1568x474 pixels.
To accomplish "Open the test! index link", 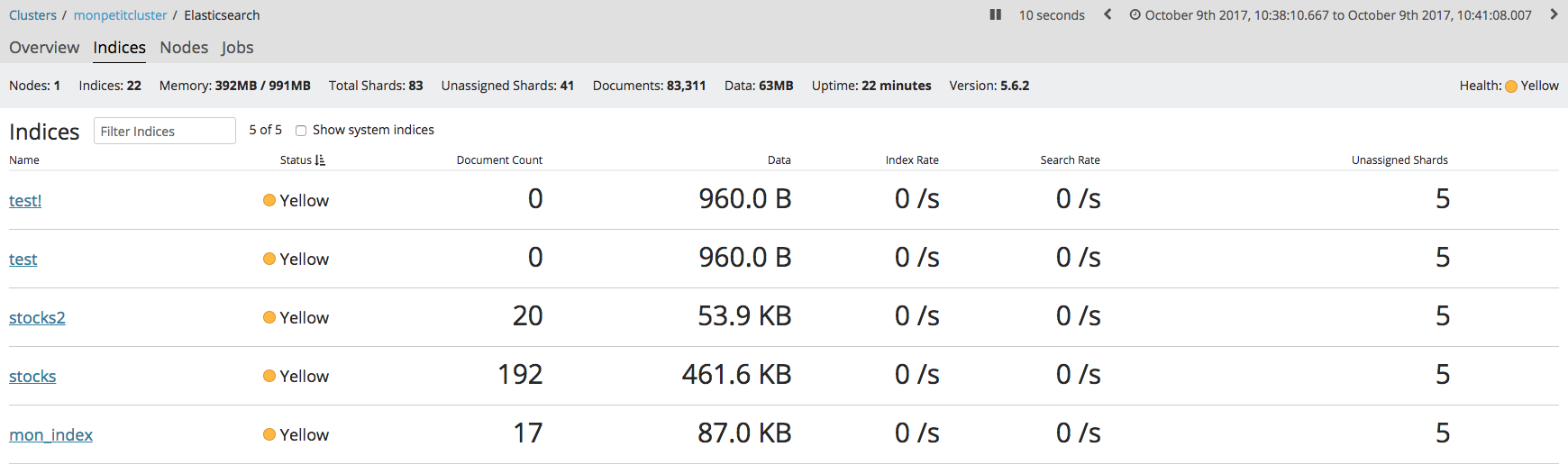I will tap(25, 201).
